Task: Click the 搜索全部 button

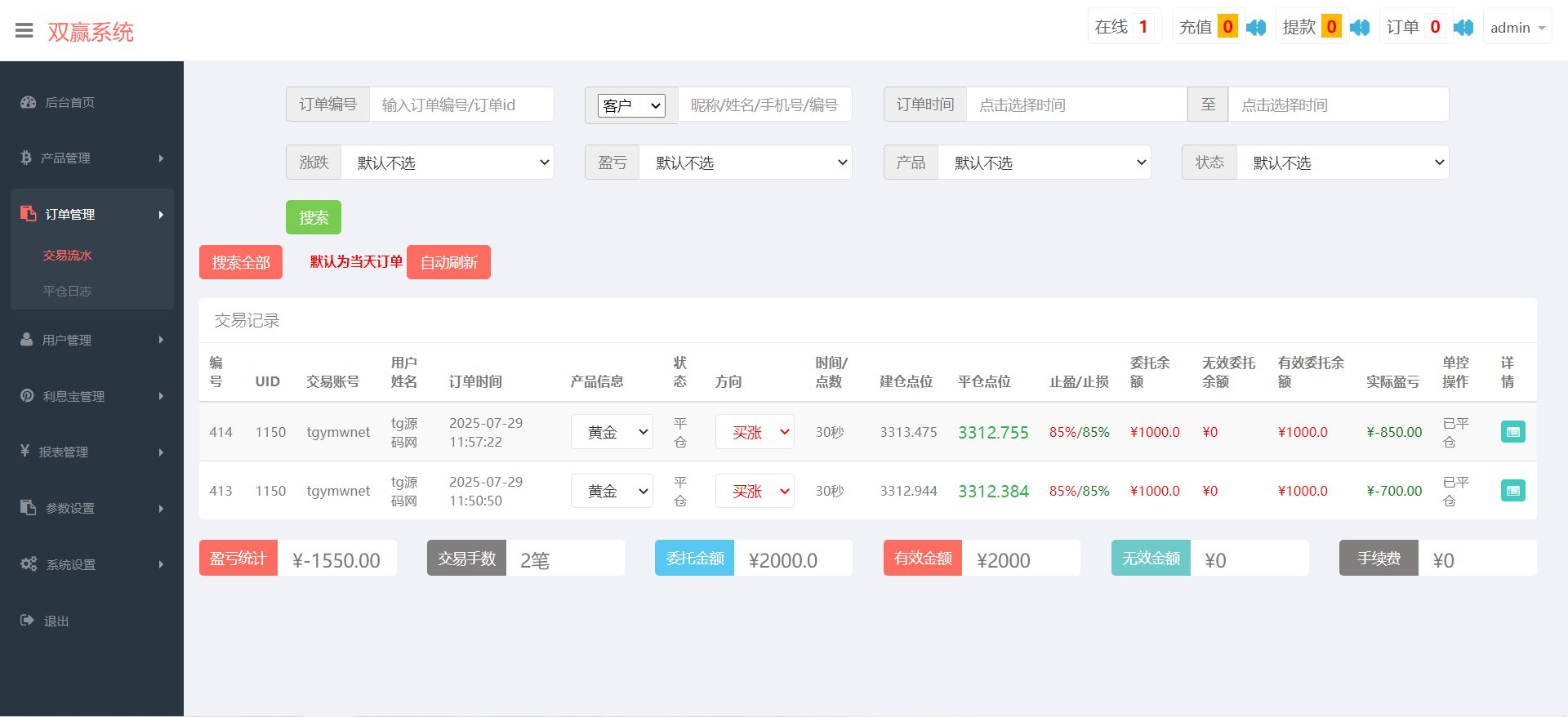Action: (241, 262)
